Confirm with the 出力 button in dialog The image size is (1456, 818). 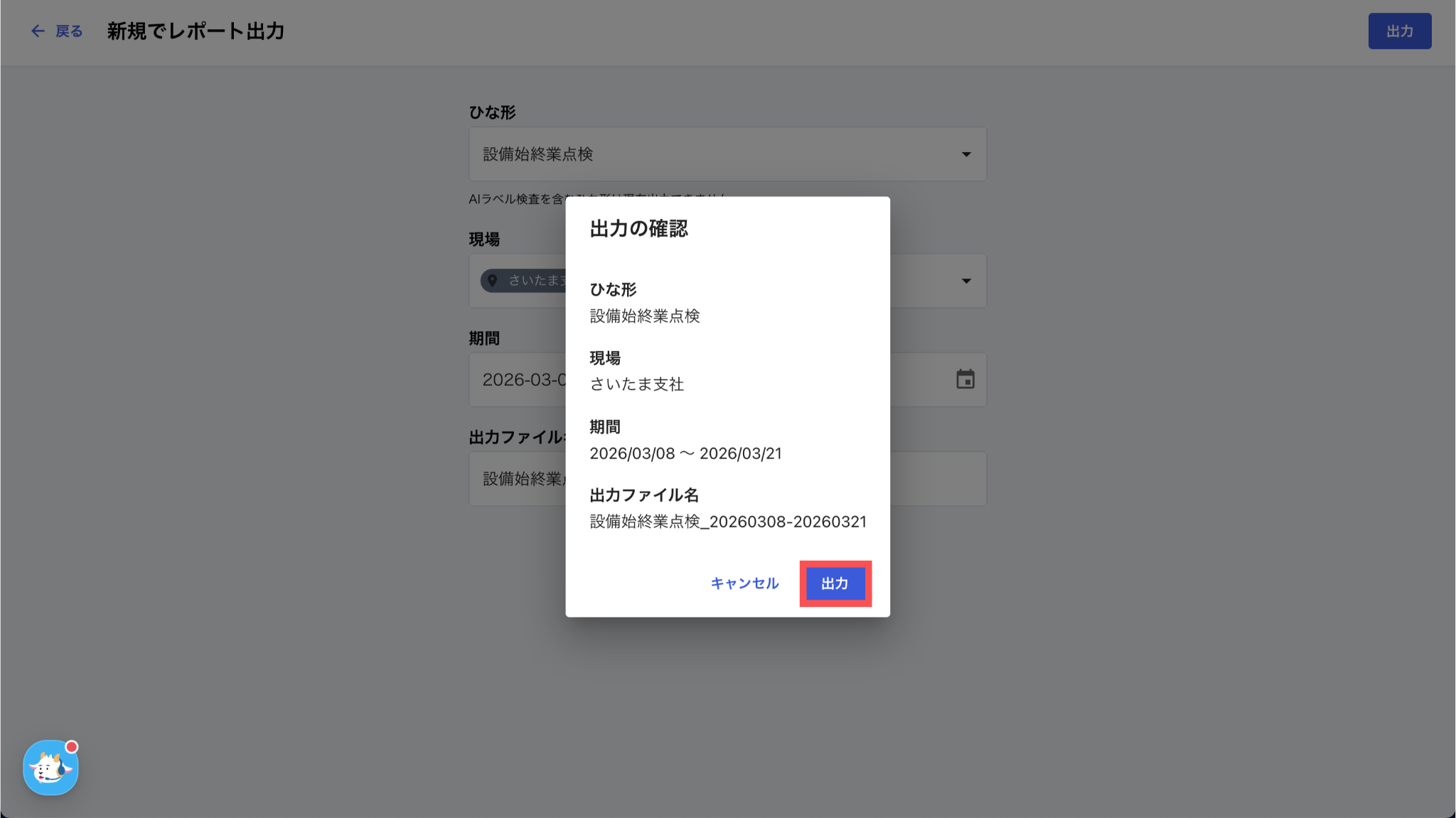pyautogui.click(x=835, y=583)
